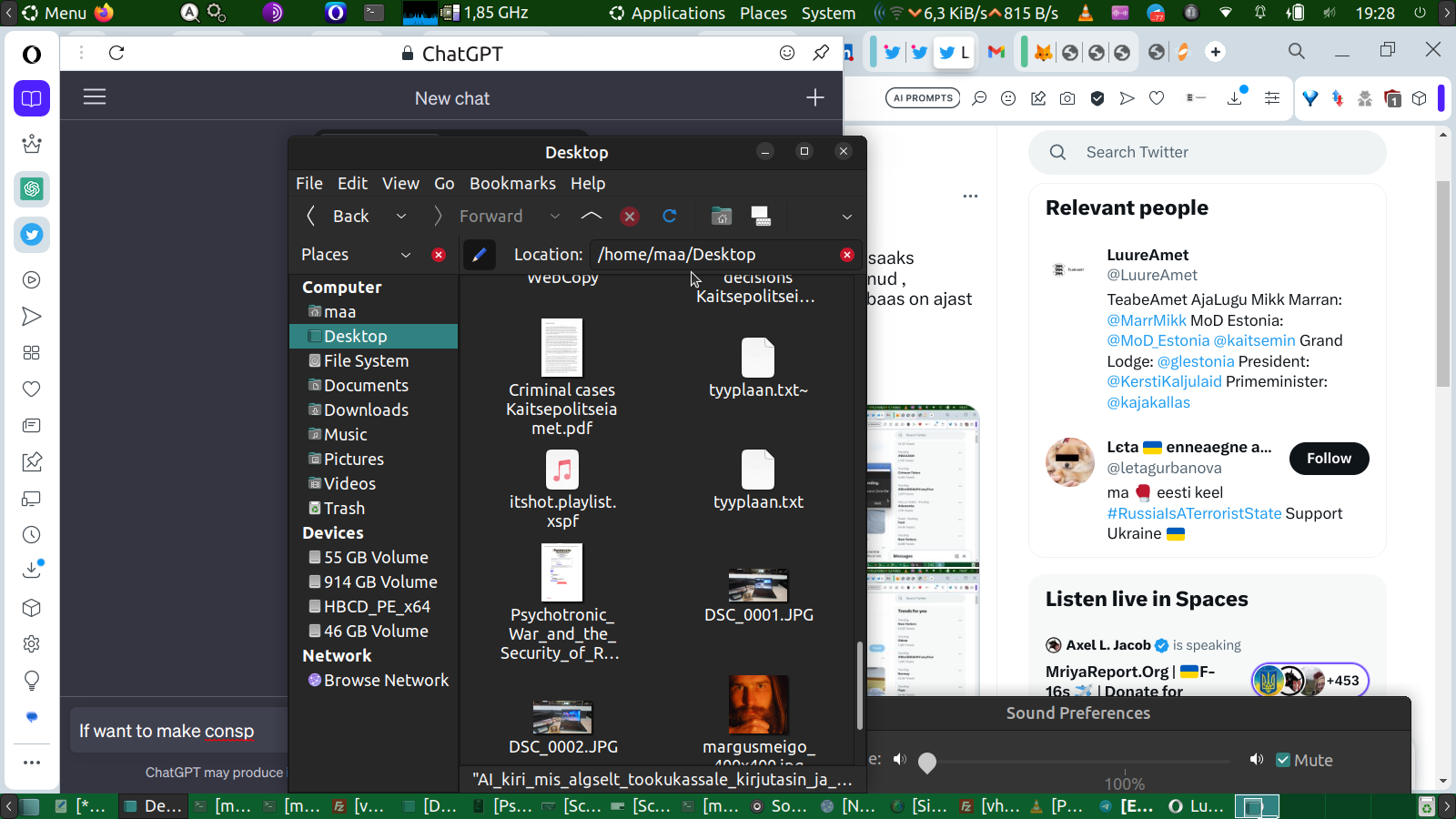Follow Leta on Twitter
Viewport: 1456px width, 819px height.
1329,459
